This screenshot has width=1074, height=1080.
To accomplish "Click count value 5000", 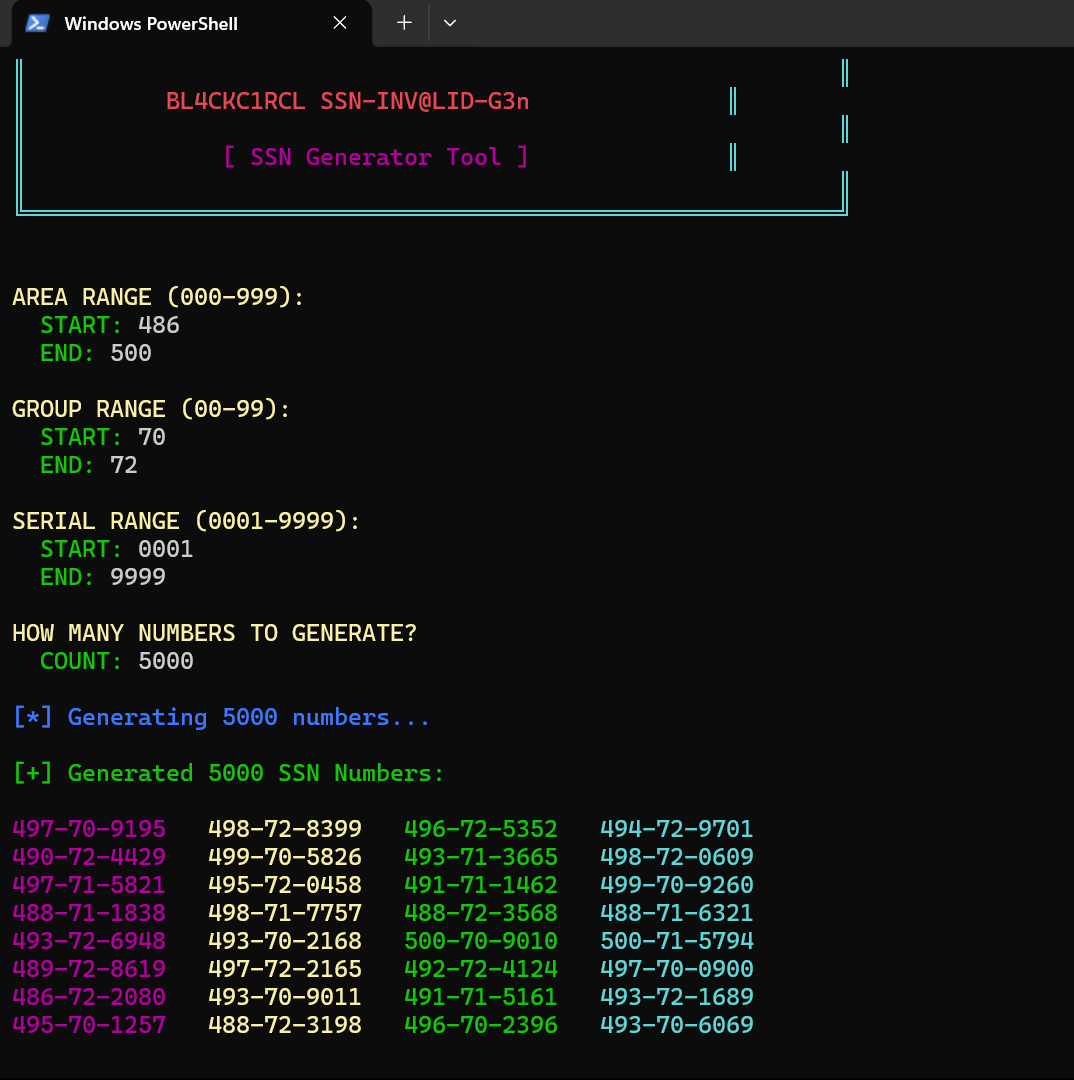I will (165, 661).
